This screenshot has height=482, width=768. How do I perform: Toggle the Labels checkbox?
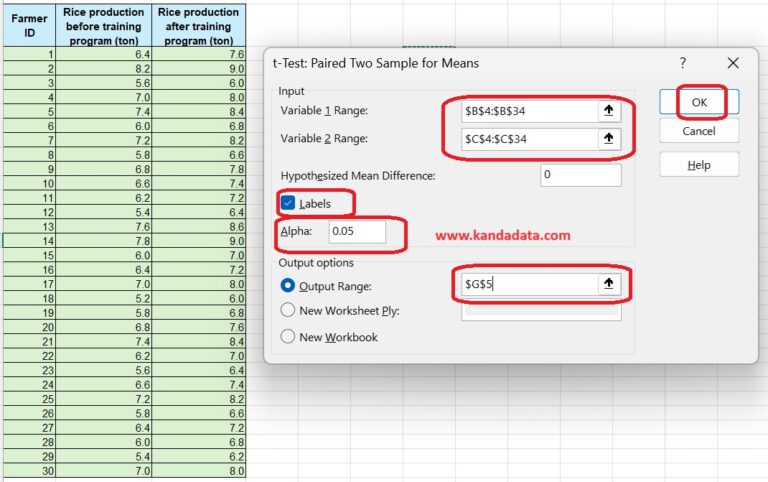pos(288,203)
